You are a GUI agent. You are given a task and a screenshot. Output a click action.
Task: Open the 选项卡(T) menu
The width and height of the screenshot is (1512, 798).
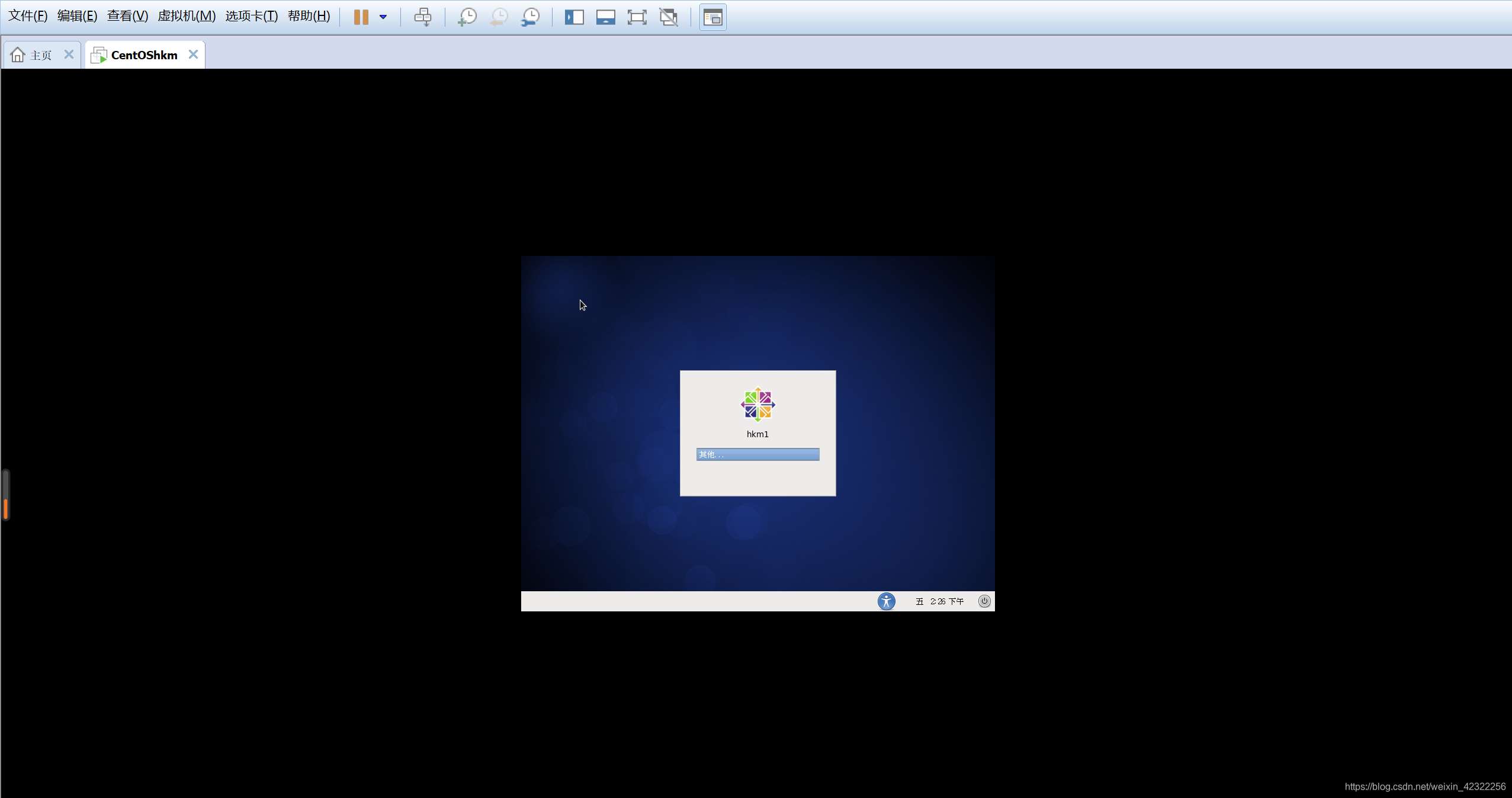click(x=252, y=16)
